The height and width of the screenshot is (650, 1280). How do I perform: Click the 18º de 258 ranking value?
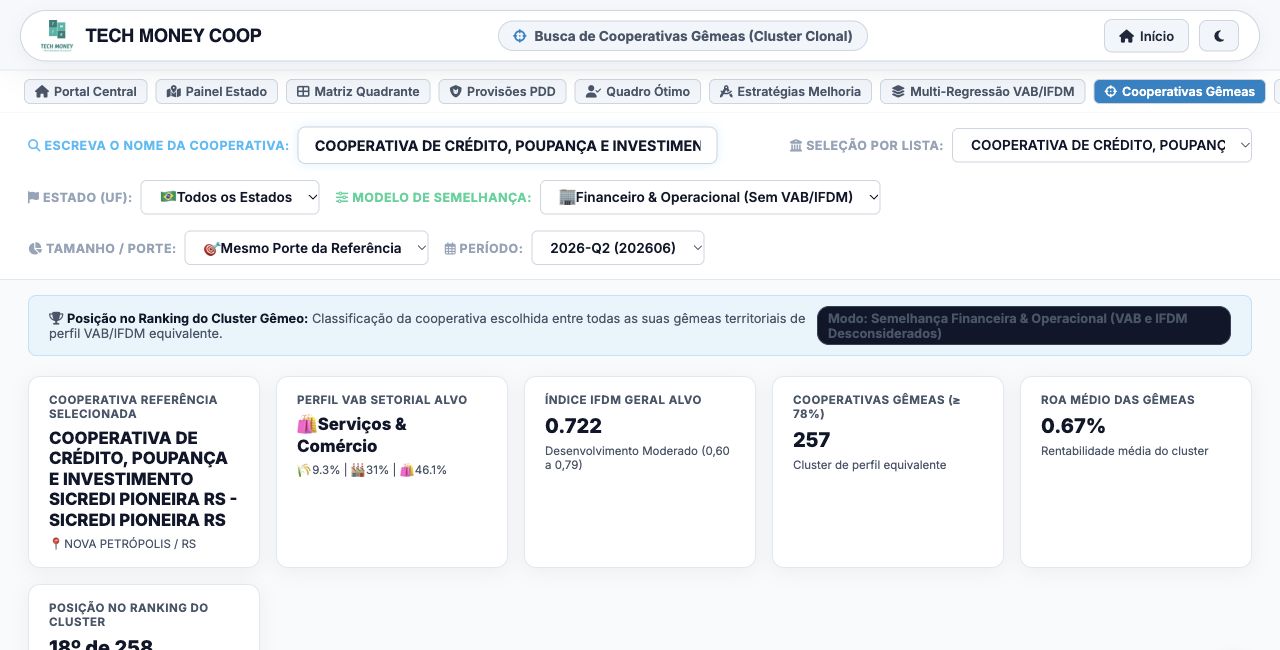pyautogui.click(x=101, y=645)
